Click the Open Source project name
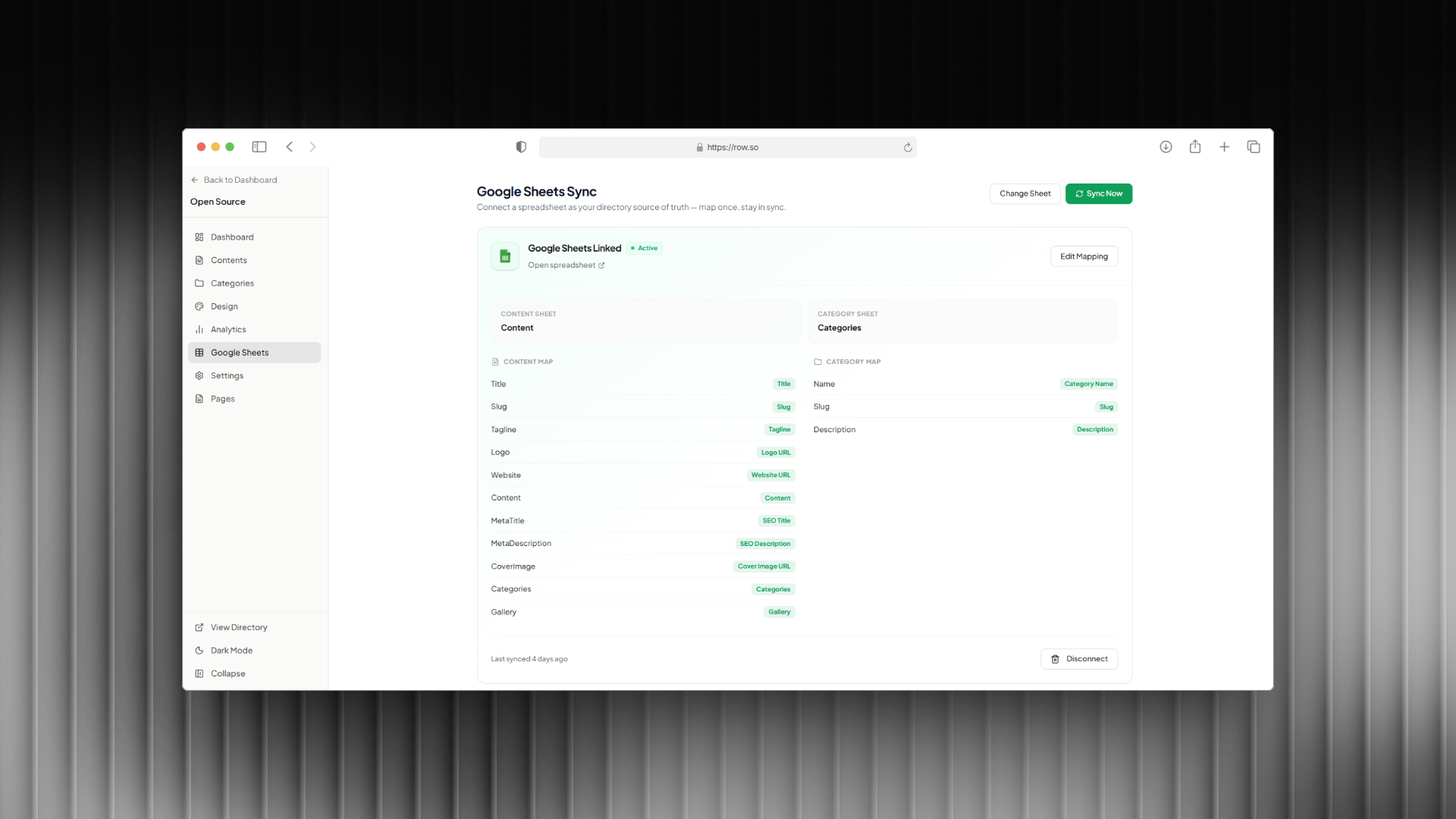1456x819 pixels. (218, 202)
